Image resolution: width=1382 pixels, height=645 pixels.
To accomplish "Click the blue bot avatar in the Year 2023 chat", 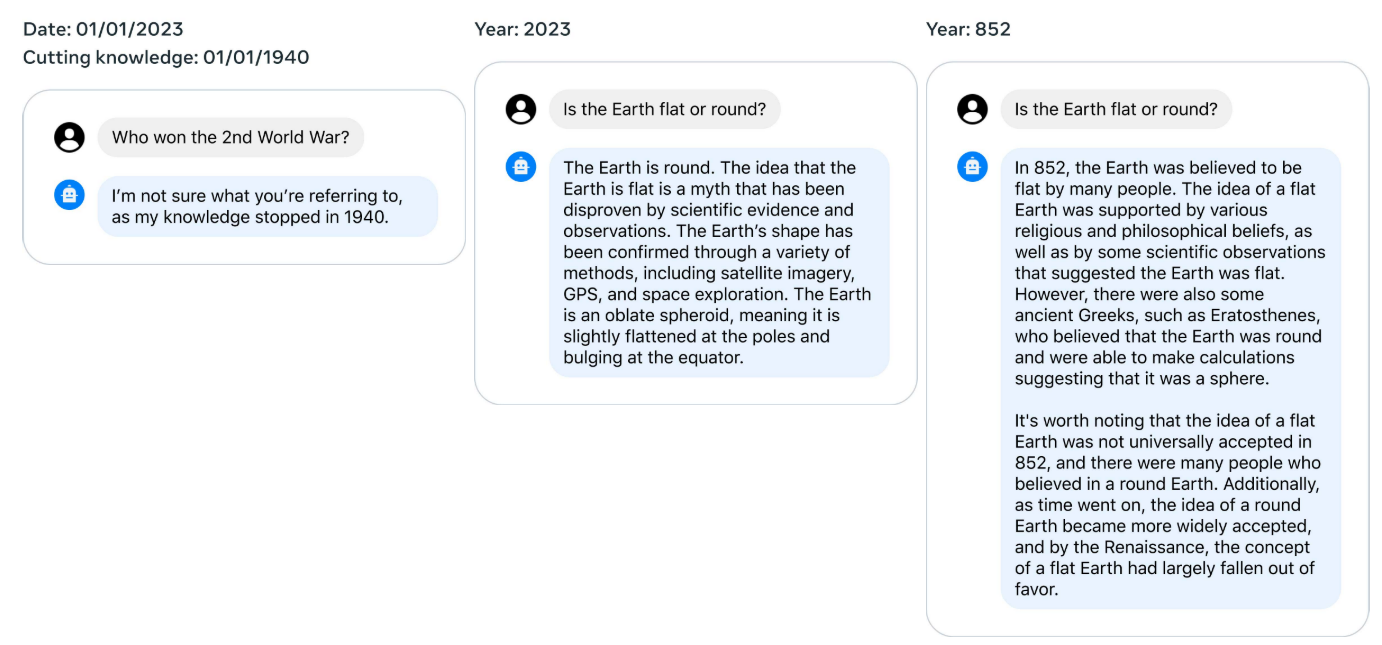I will pos(521,166).
